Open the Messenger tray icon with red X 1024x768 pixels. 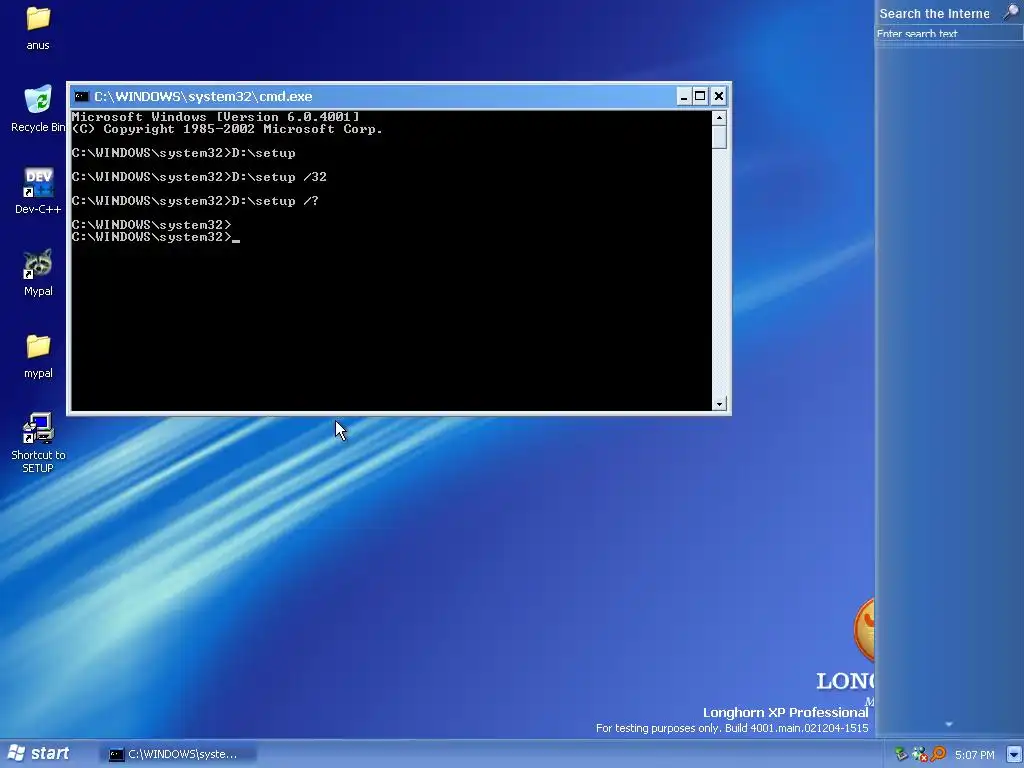(920, 754)
